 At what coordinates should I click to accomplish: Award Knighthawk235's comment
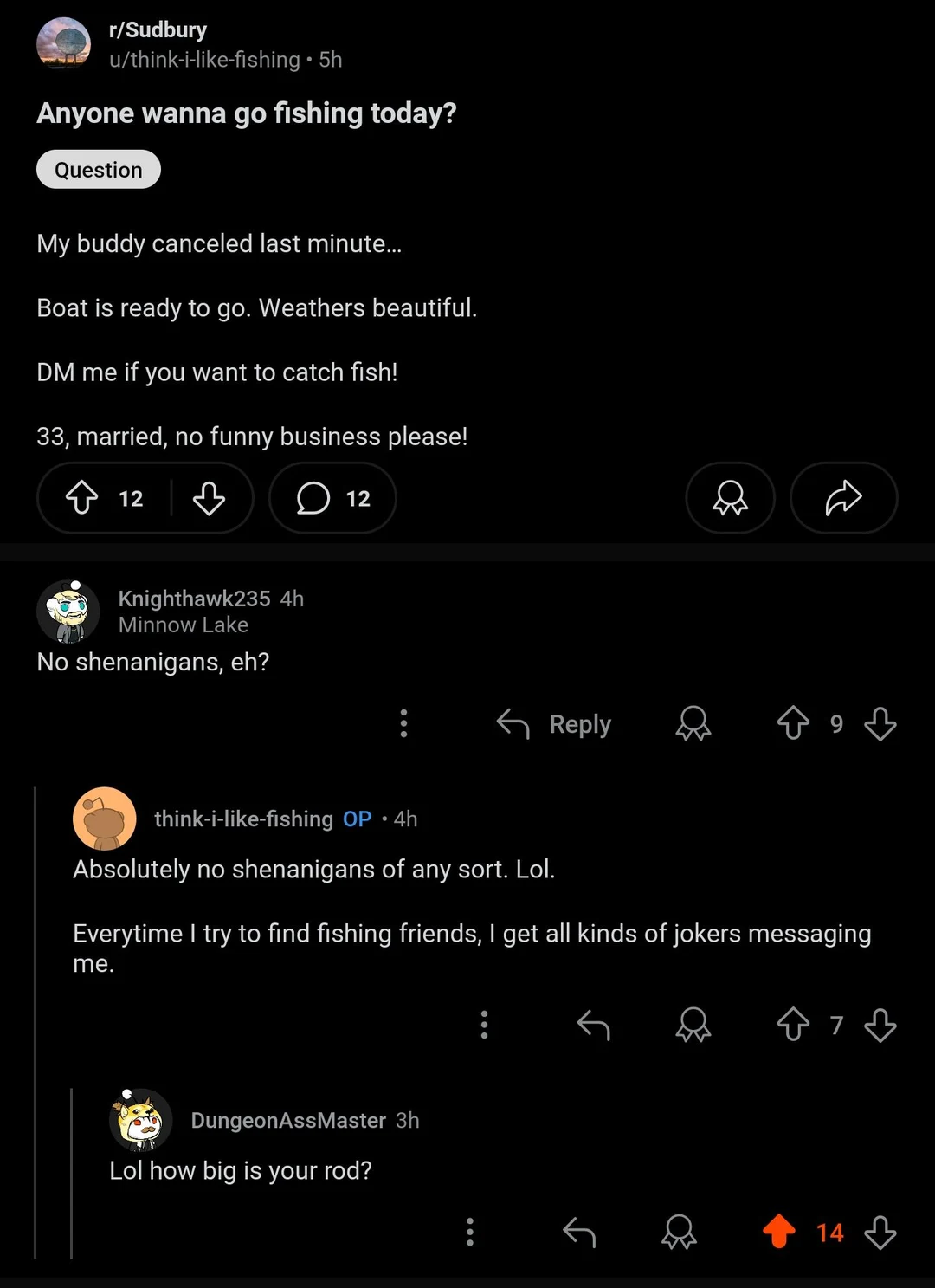(x=693, y=723)
